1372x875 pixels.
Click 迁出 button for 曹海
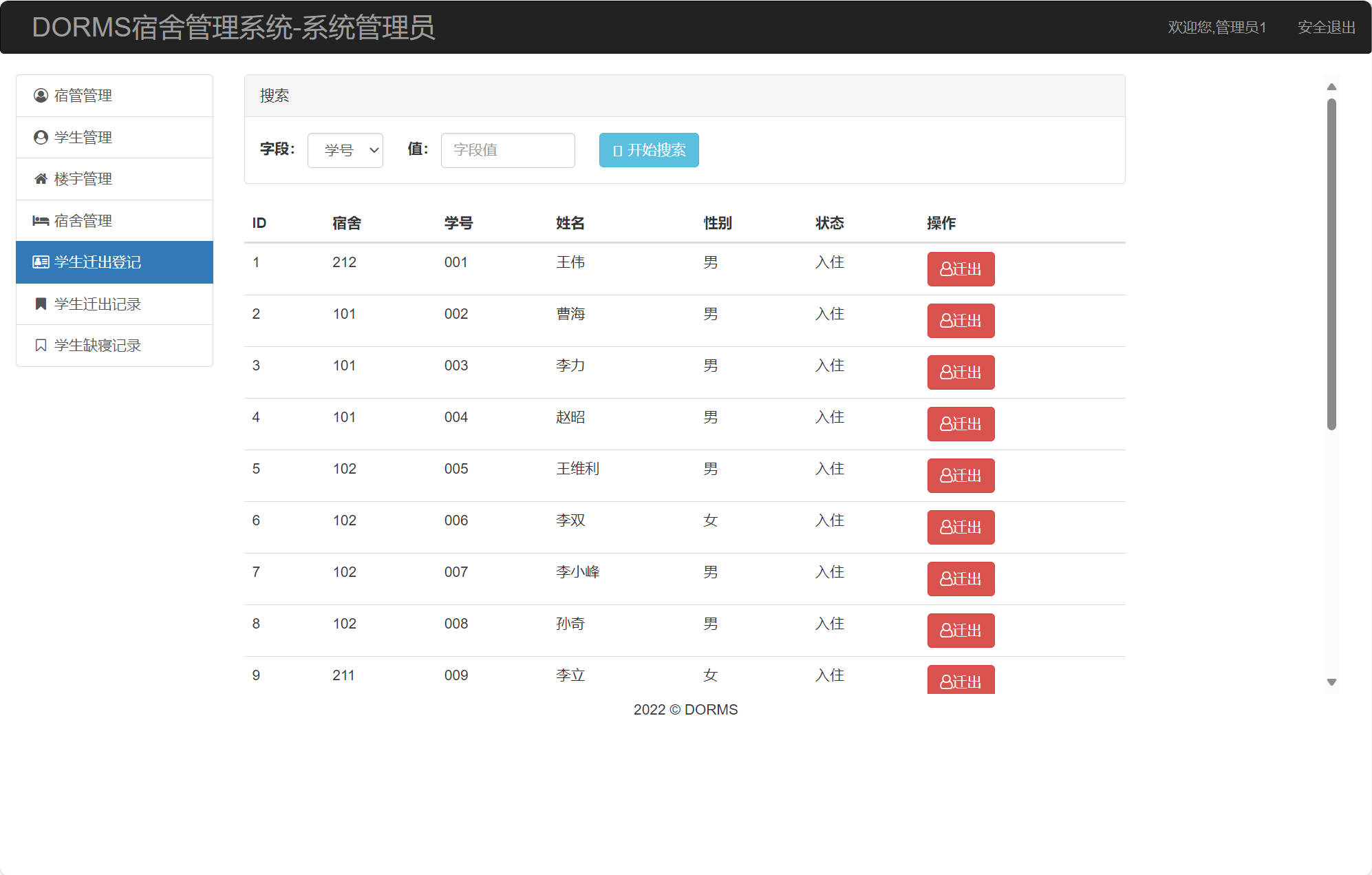pyautogui.click(x=961, y=321)
